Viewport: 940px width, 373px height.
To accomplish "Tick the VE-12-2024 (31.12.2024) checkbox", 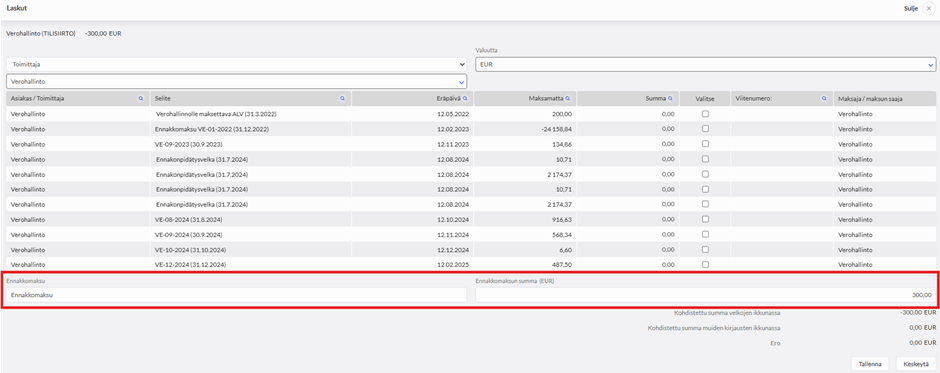I will click(705, 264).
